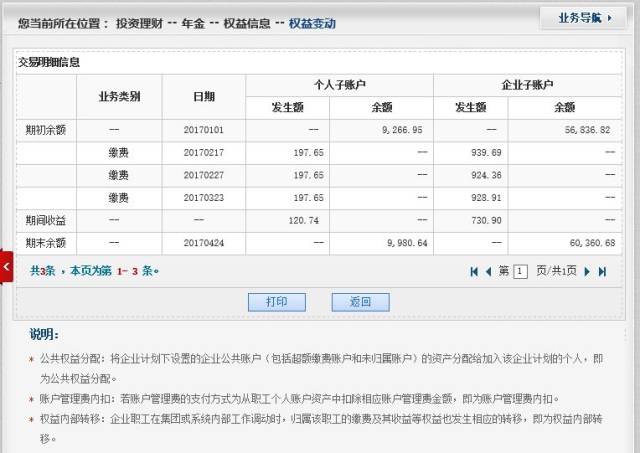Click the 返回 back button
The image size is (640, 453).
(x=360, y=302)
